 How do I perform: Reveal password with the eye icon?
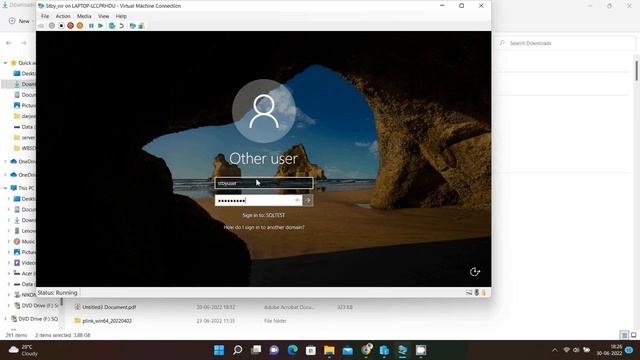(x=297, y=200)
